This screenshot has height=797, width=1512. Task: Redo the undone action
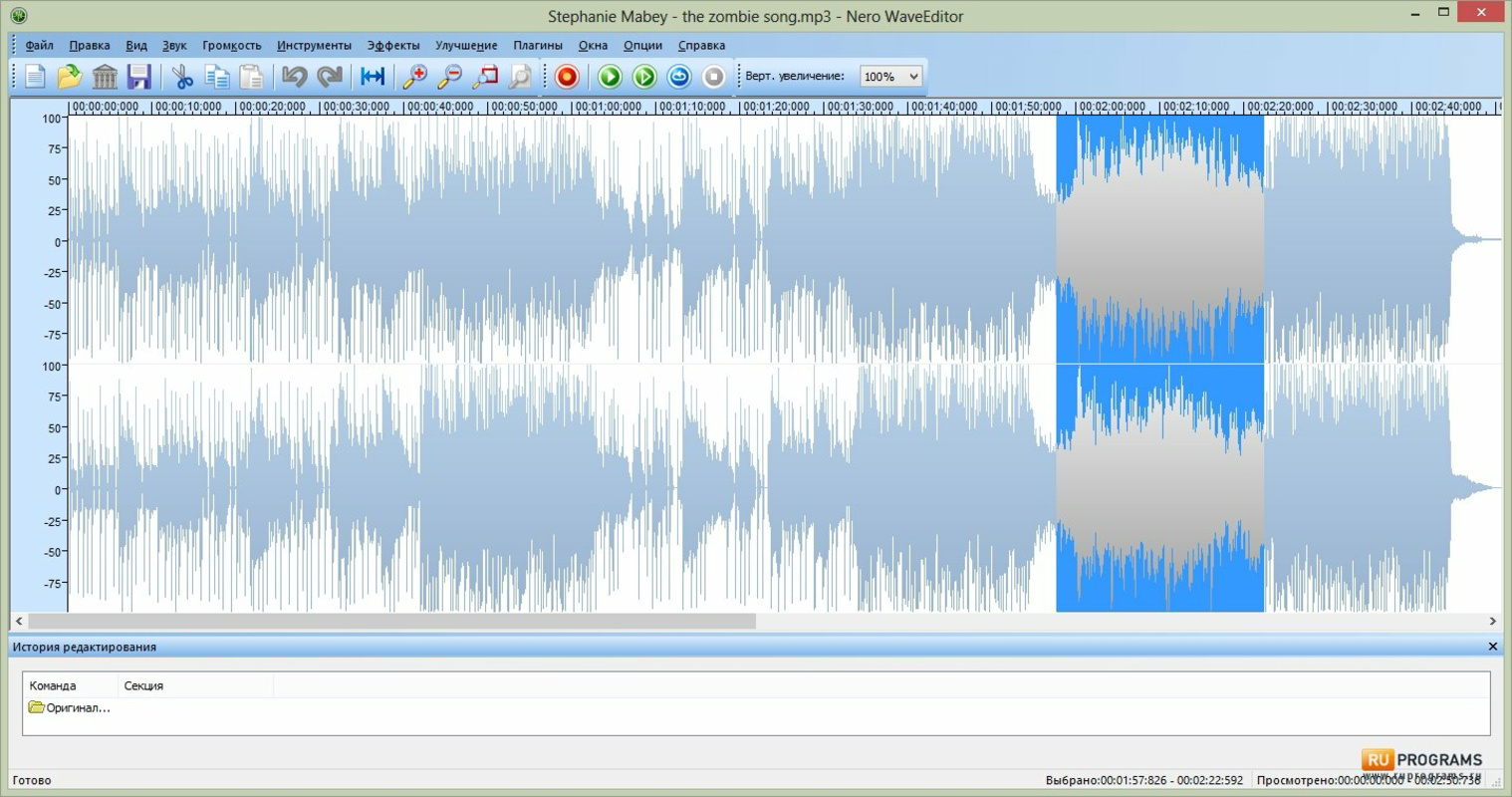click(x=330, y=76)
